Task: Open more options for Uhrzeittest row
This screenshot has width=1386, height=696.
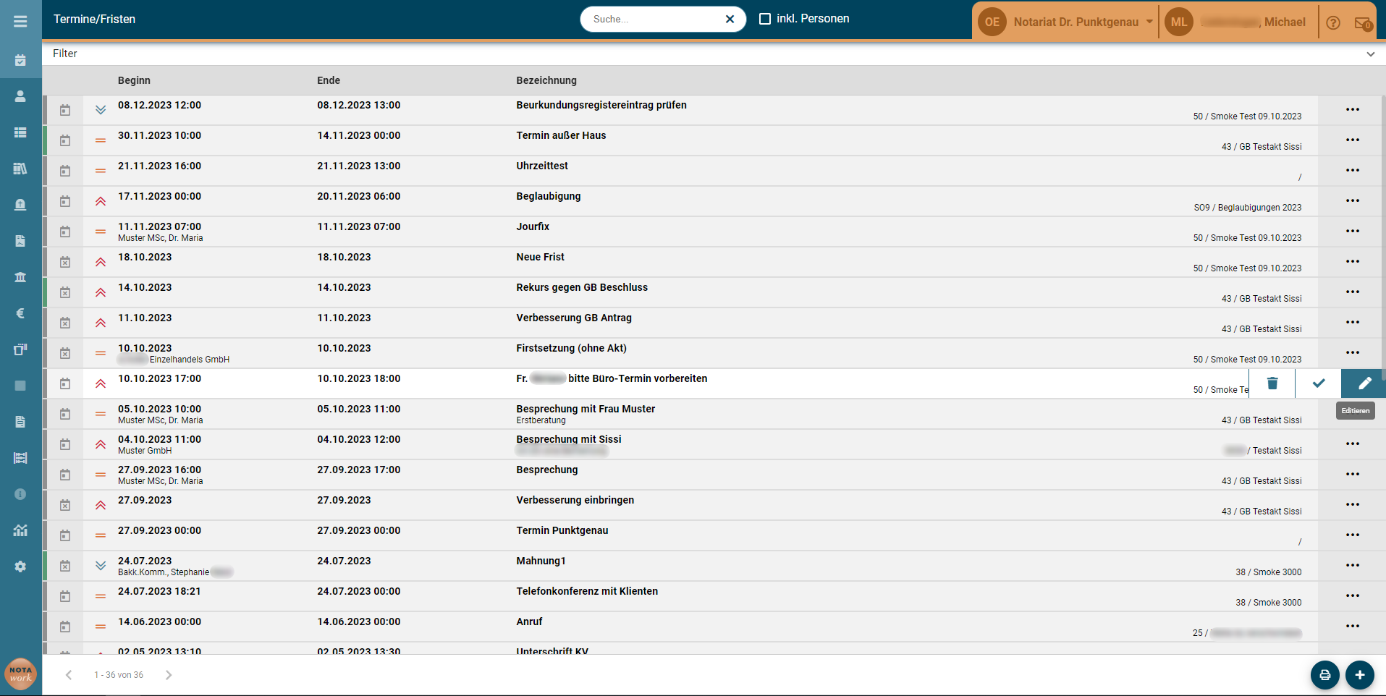Action: pyautogui.click(x=1353, y=170)
